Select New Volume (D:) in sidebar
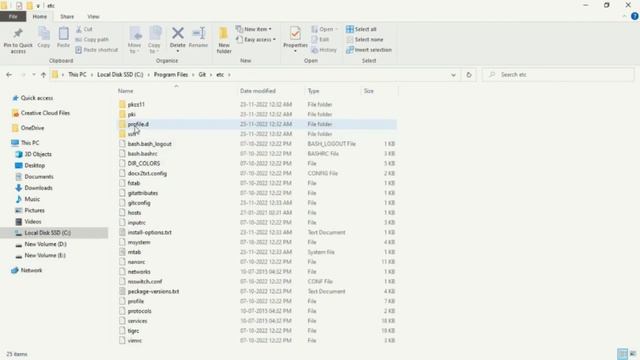The width and height of the screenshot is (640, 360). [x=45, y=244]
